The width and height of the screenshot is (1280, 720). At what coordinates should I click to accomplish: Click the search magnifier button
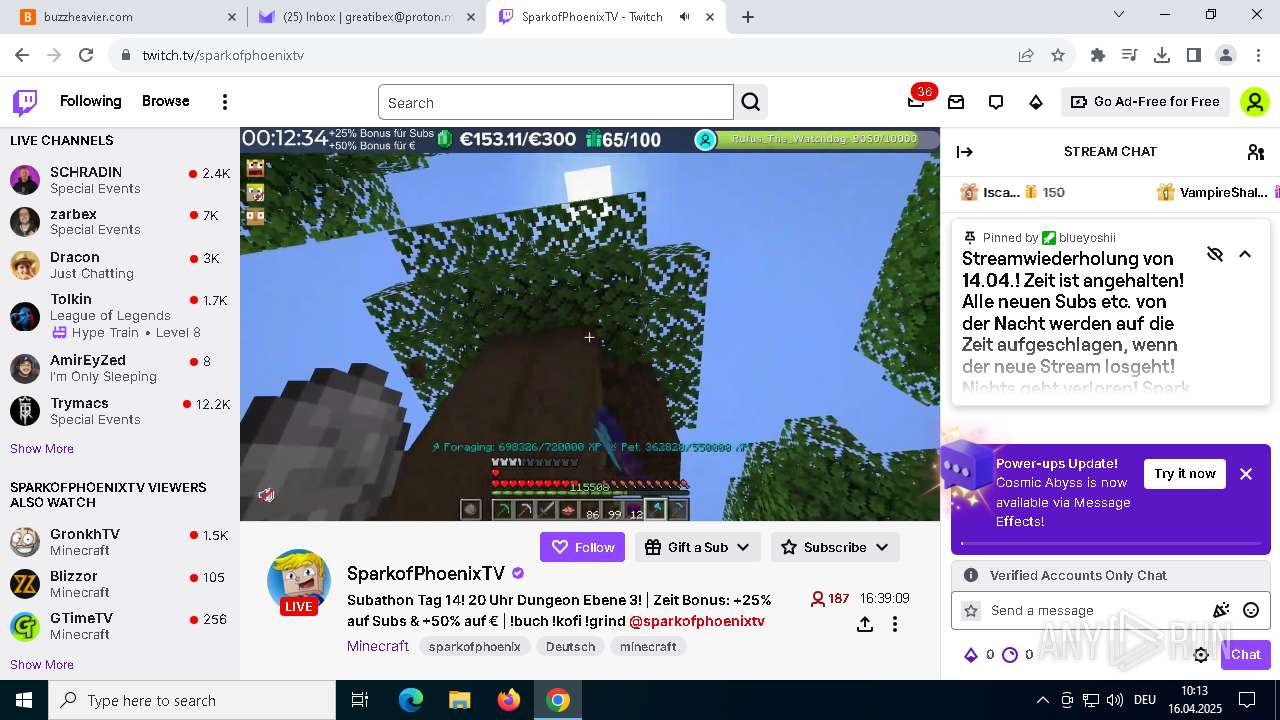point(751,102)
